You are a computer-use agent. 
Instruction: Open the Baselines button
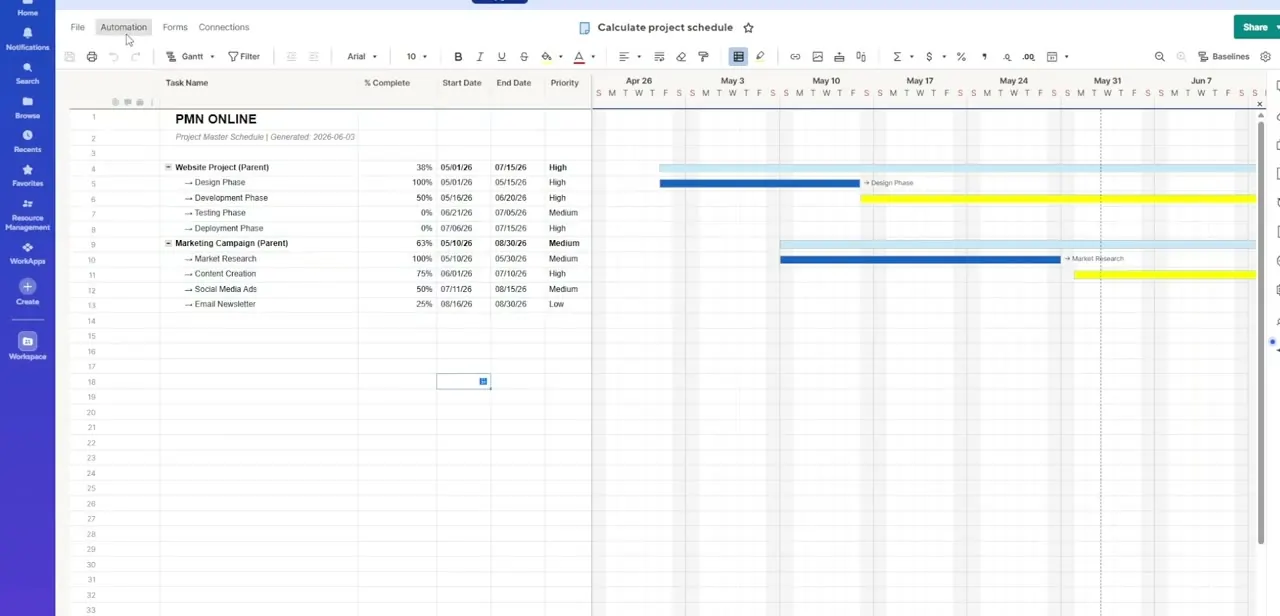(1224, 57)
